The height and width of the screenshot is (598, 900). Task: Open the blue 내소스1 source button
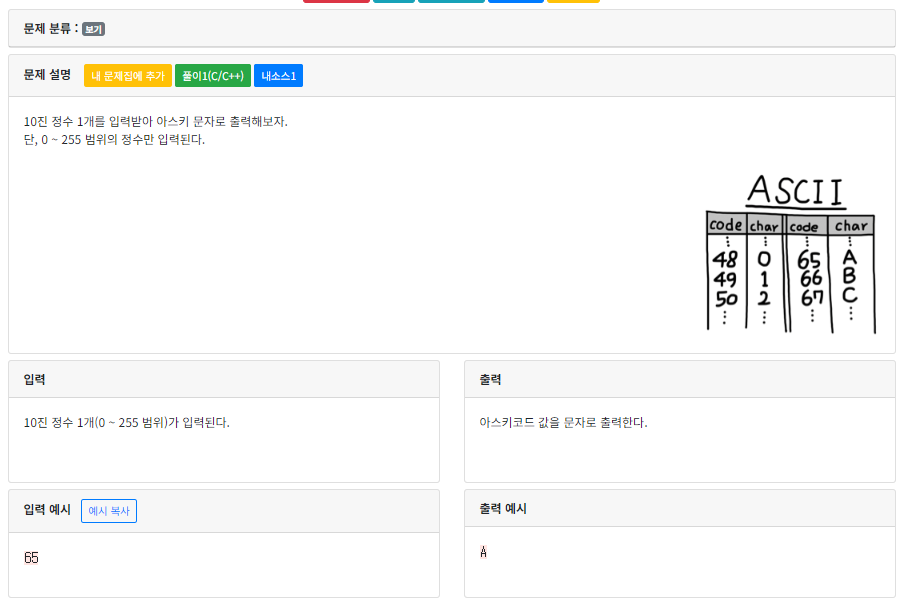pos(276,73)
